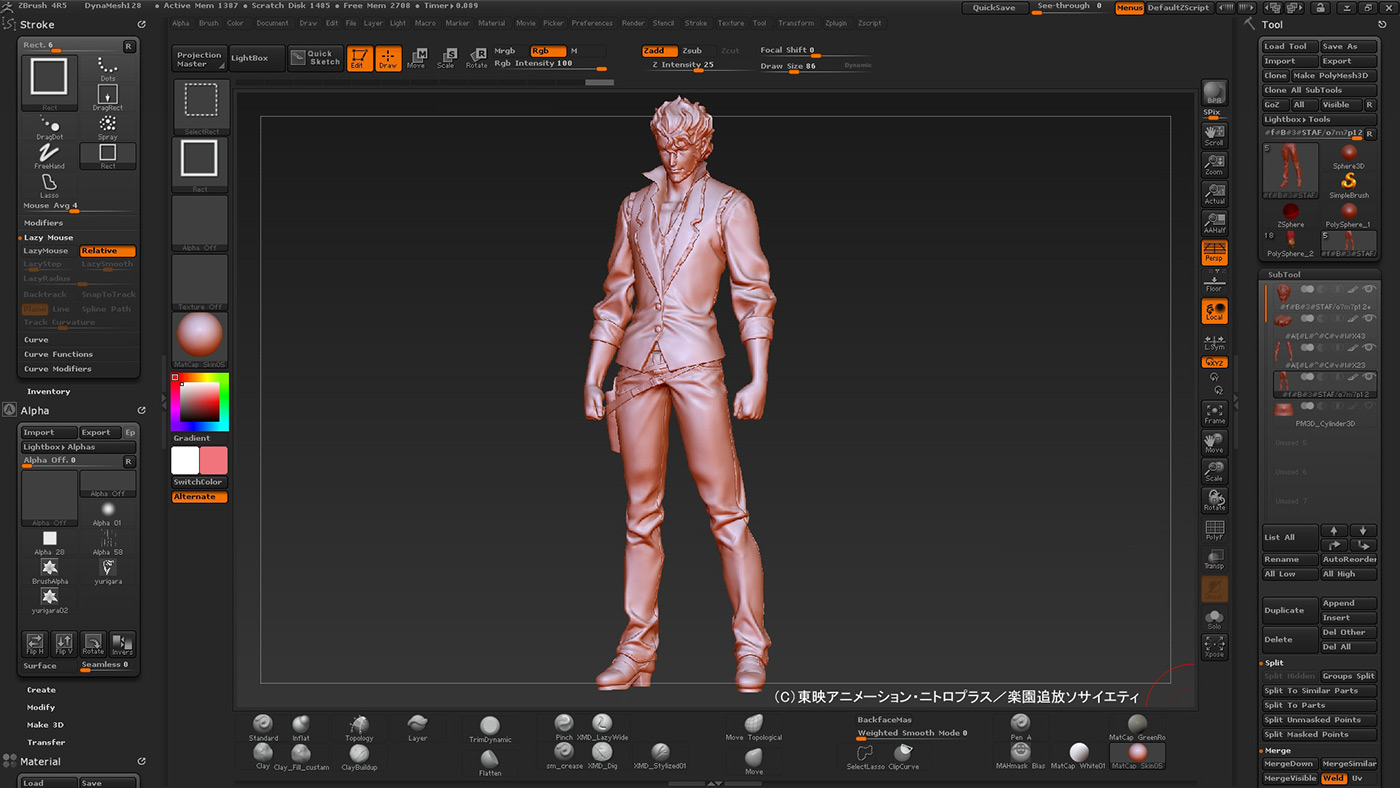
Task: Open the Preferences menu
Action: (592, 23)
